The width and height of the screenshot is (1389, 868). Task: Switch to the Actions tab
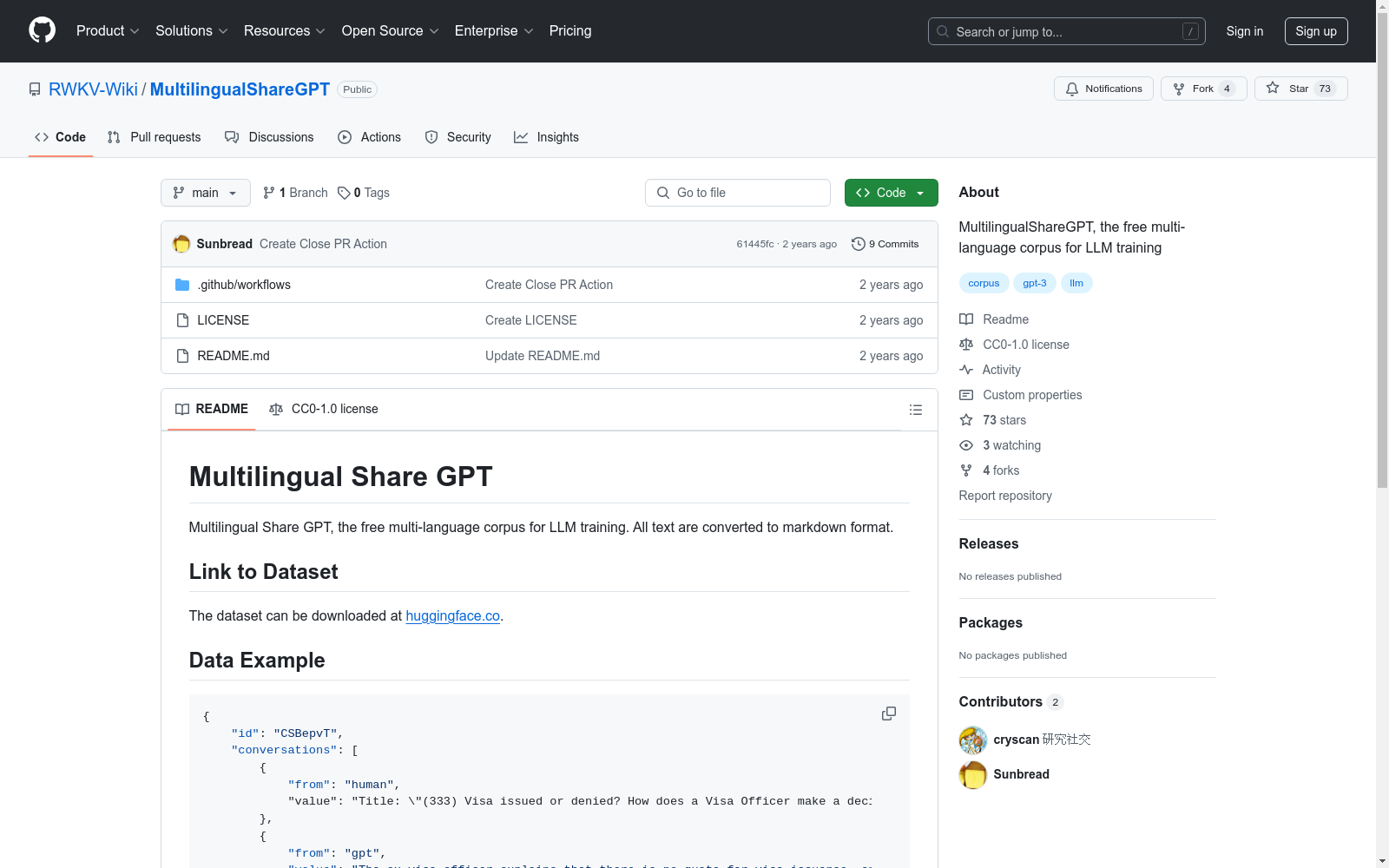pyautogui.click(x=370, y=137)
